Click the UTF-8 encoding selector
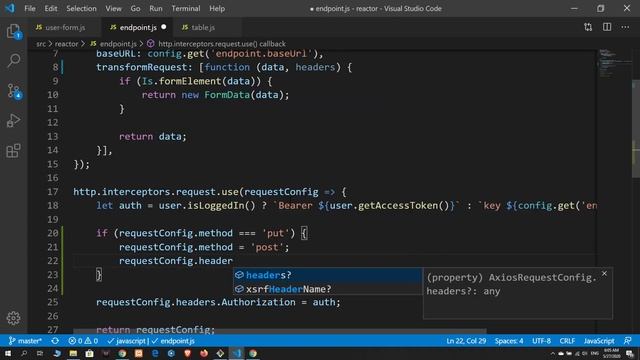Image resolution: width=640 pixels, height=360 pixels. (x=541, y=341)
